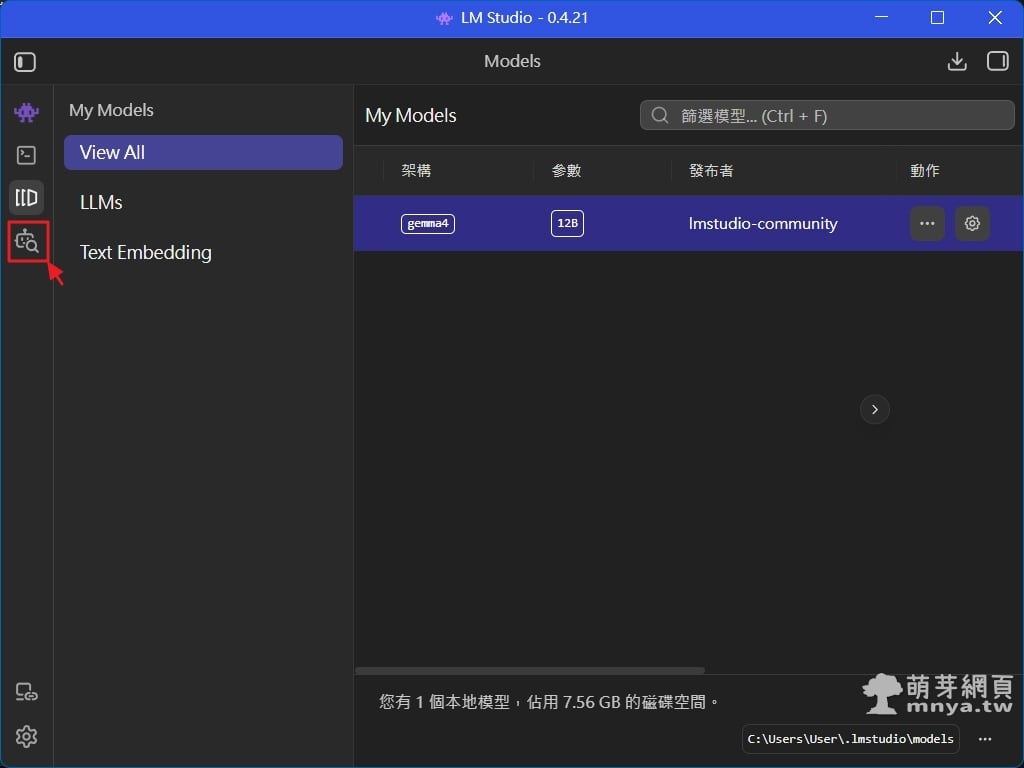Close the LM Studio window
The image size is (1024, 768).
pyautogui.click(x=995, y=18)
